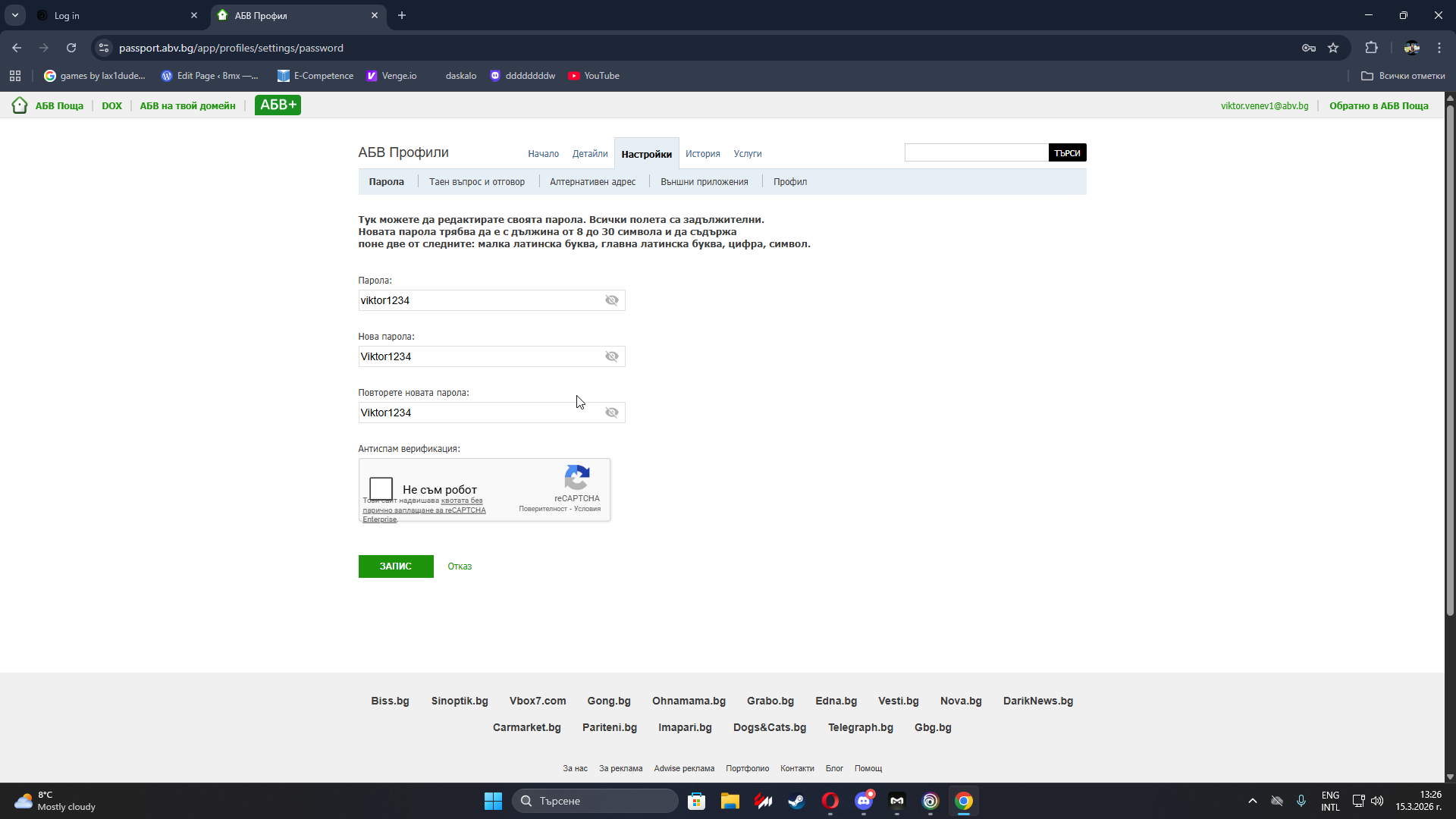Open the Venge.io bookmark
Screen dimensions: 1456x819
tap(391, 76)
